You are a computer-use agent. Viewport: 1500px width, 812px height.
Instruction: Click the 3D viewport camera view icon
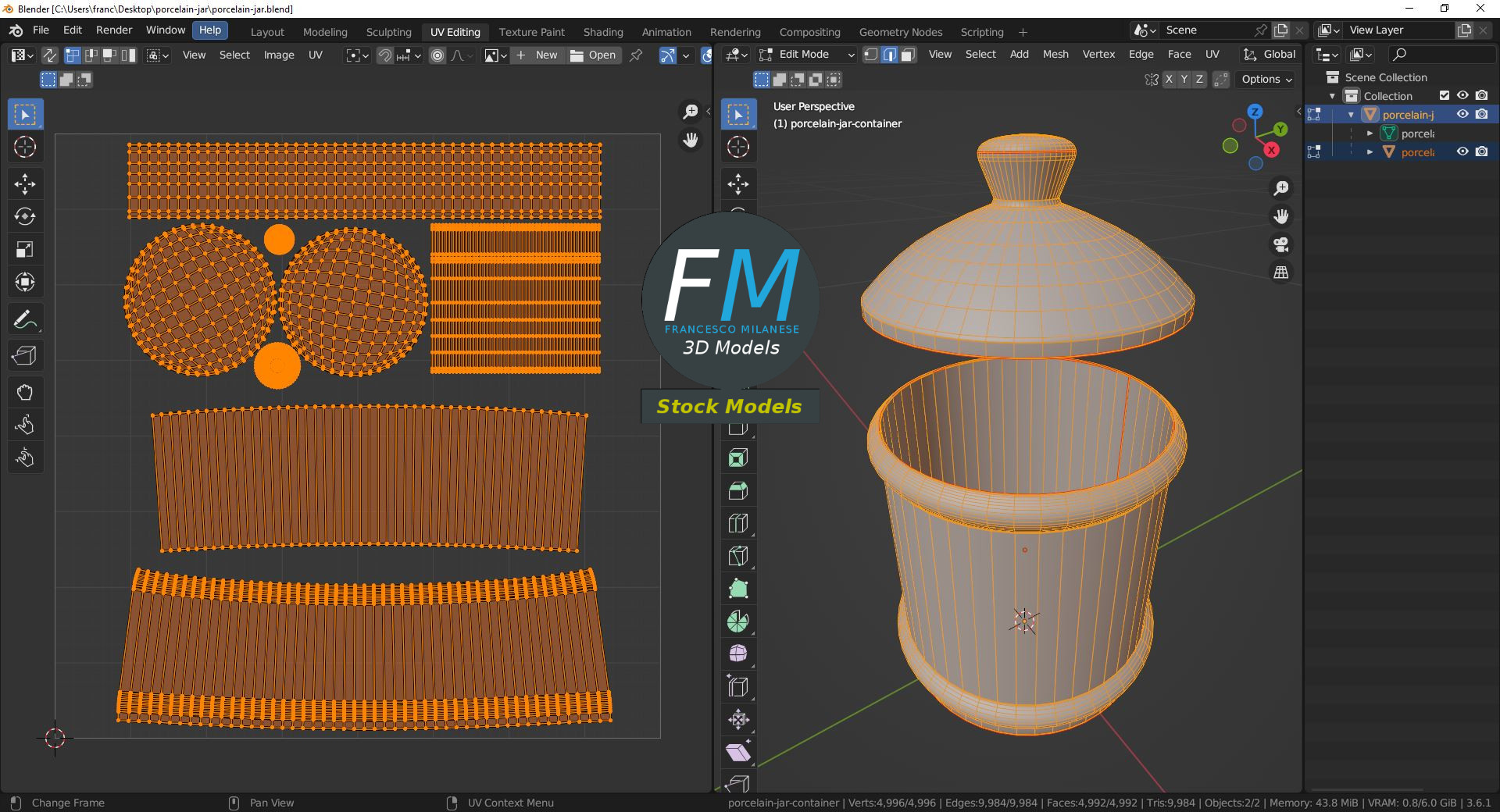click(x=1281, y=244)
